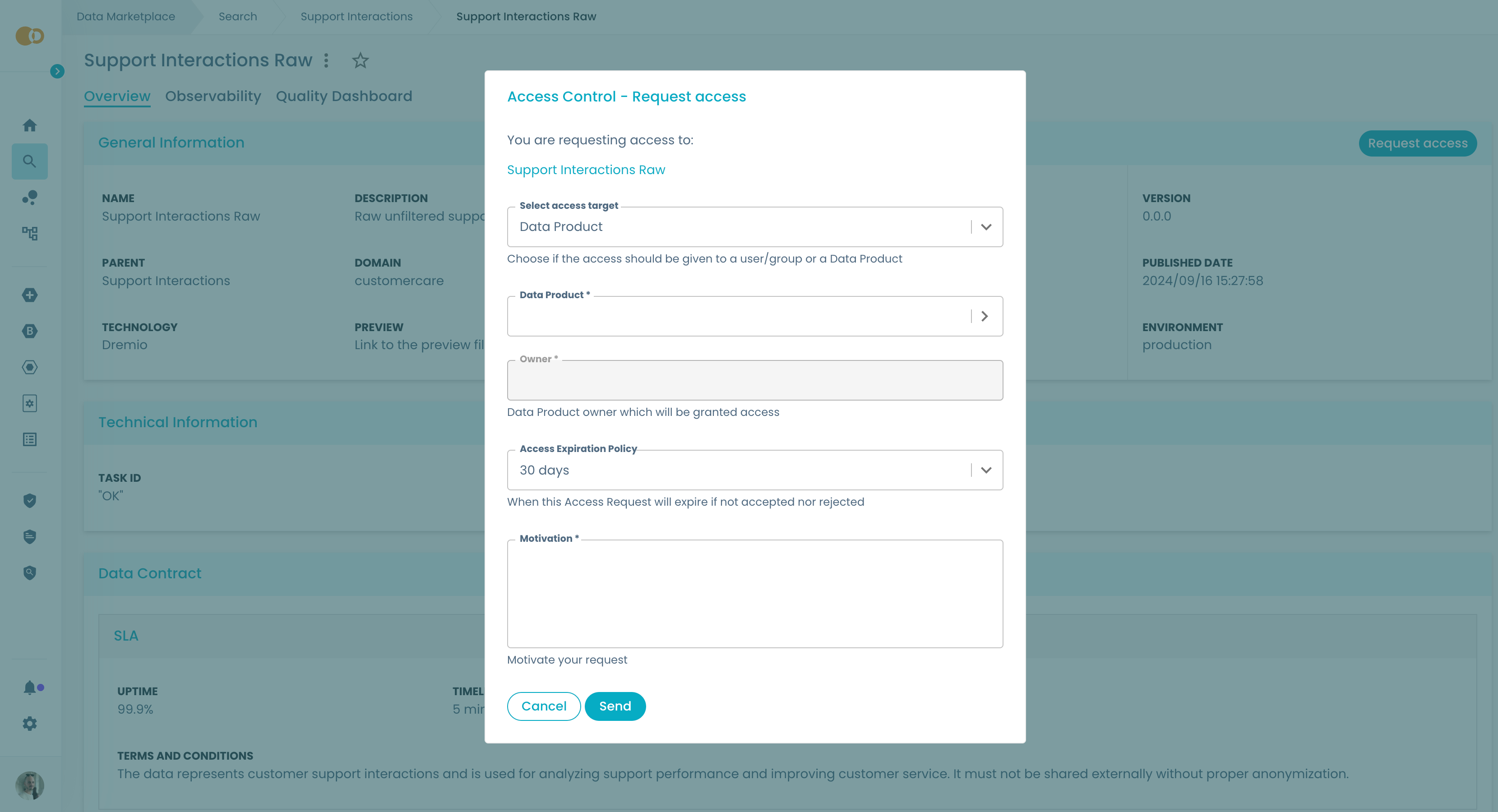This screenshot has width=1498, height=812.
Task: Star the Support Interactions Raw asset
Action: tap(360, 60)
